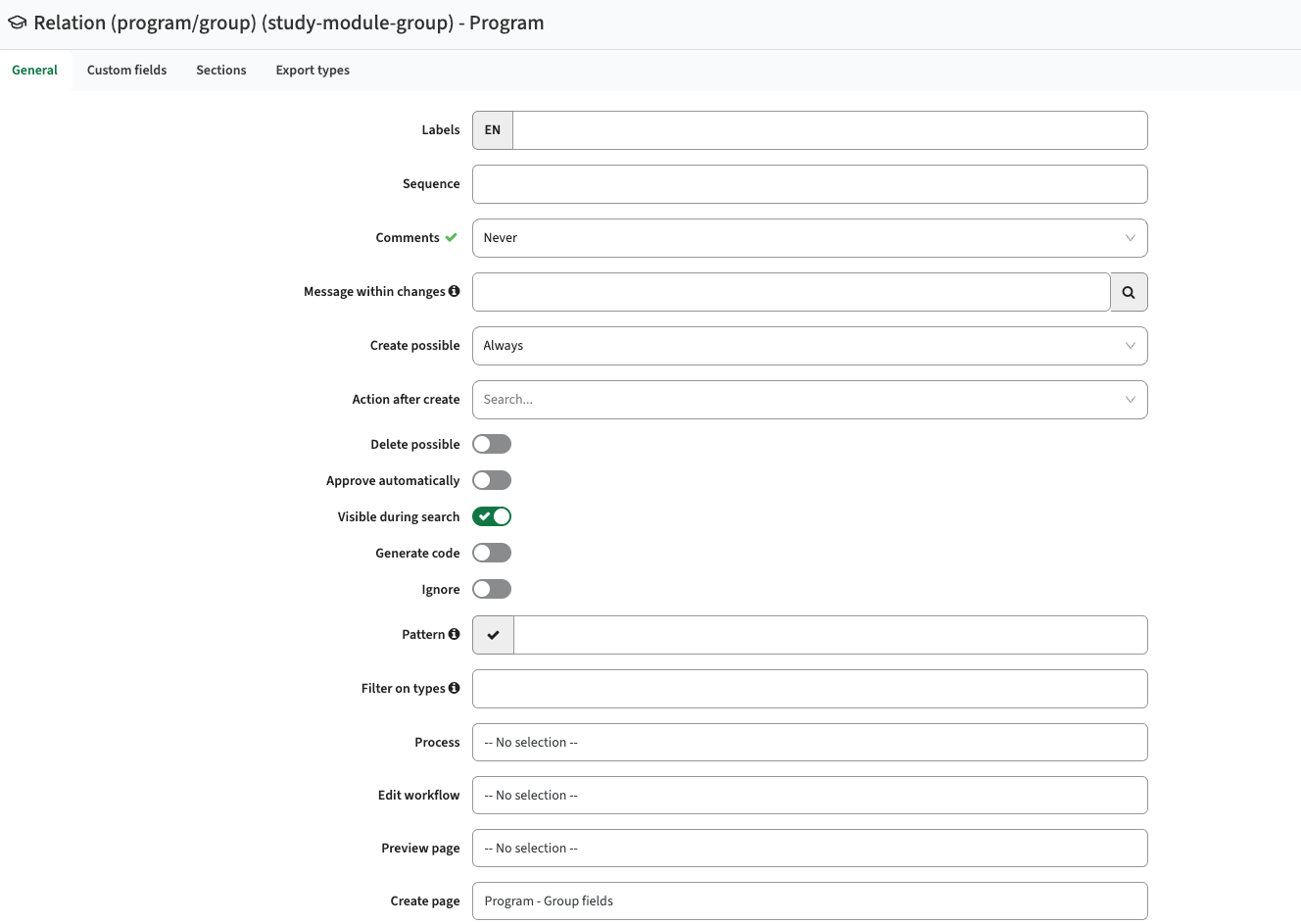Click the Filter on types input field
The width and height of the screenshot is (1301, 924).
click(809, 689)
